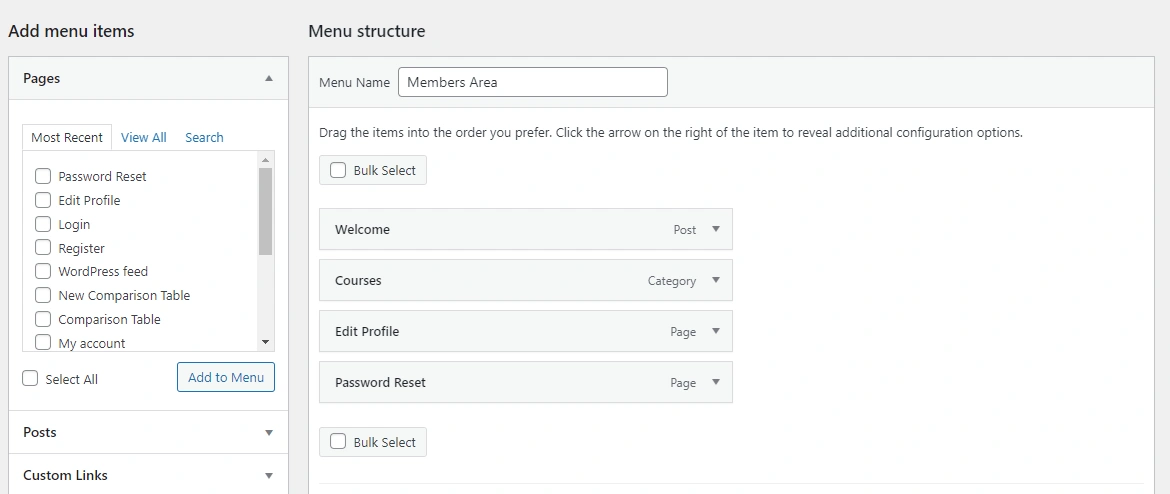1170x494 pixels.
Task: Toggle the top Bulk Select checkbox
Action: pyautogui.click(x=338, y=170)
